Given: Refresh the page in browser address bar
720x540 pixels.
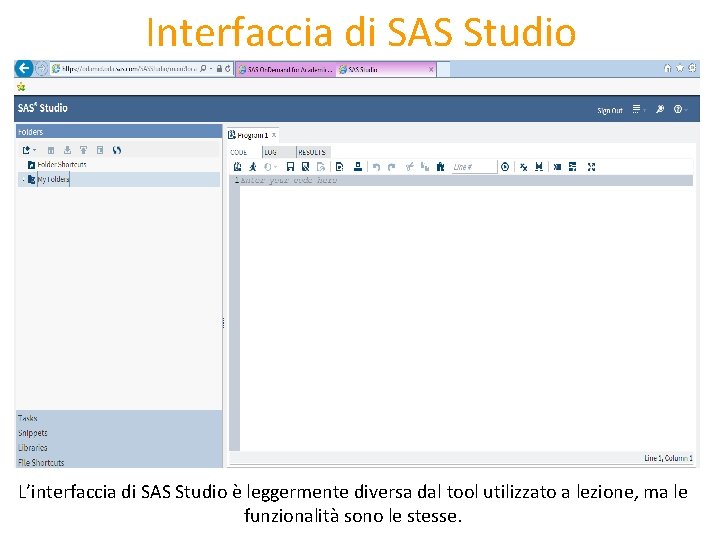Looking at the screenshot, I should pos(227,69).
